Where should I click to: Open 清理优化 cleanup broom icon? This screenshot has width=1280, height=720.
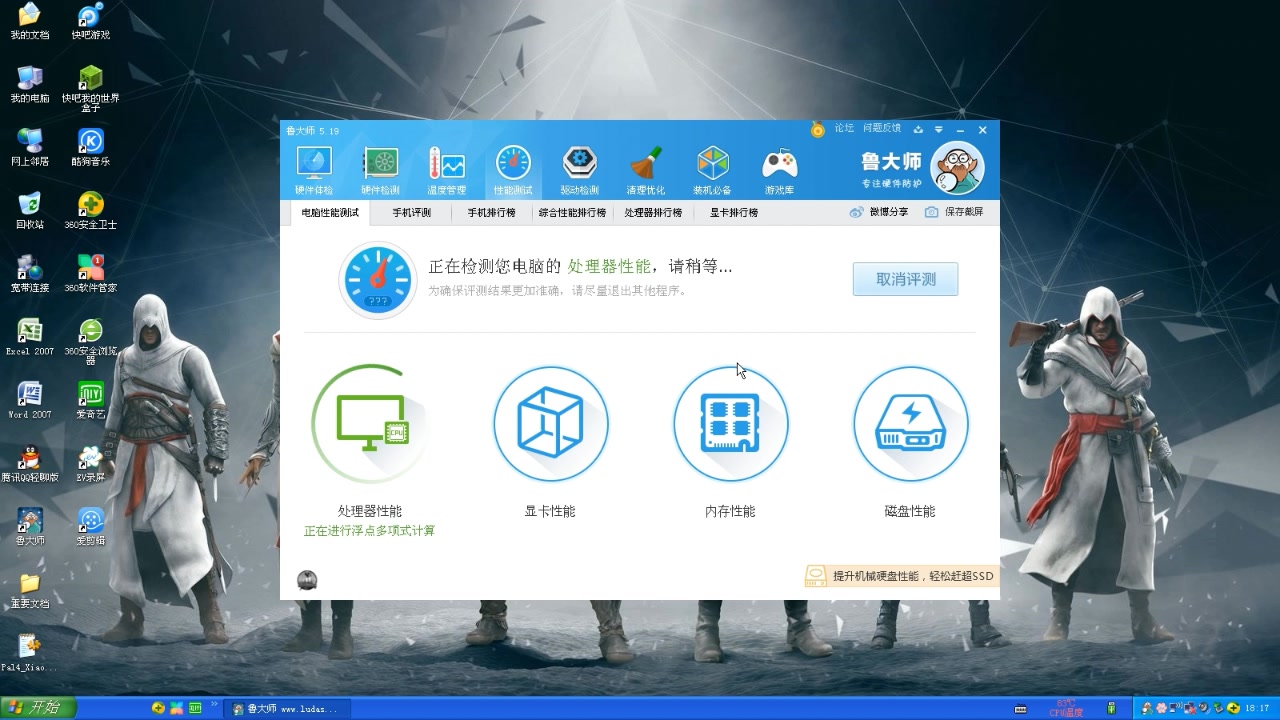[646, 170]
